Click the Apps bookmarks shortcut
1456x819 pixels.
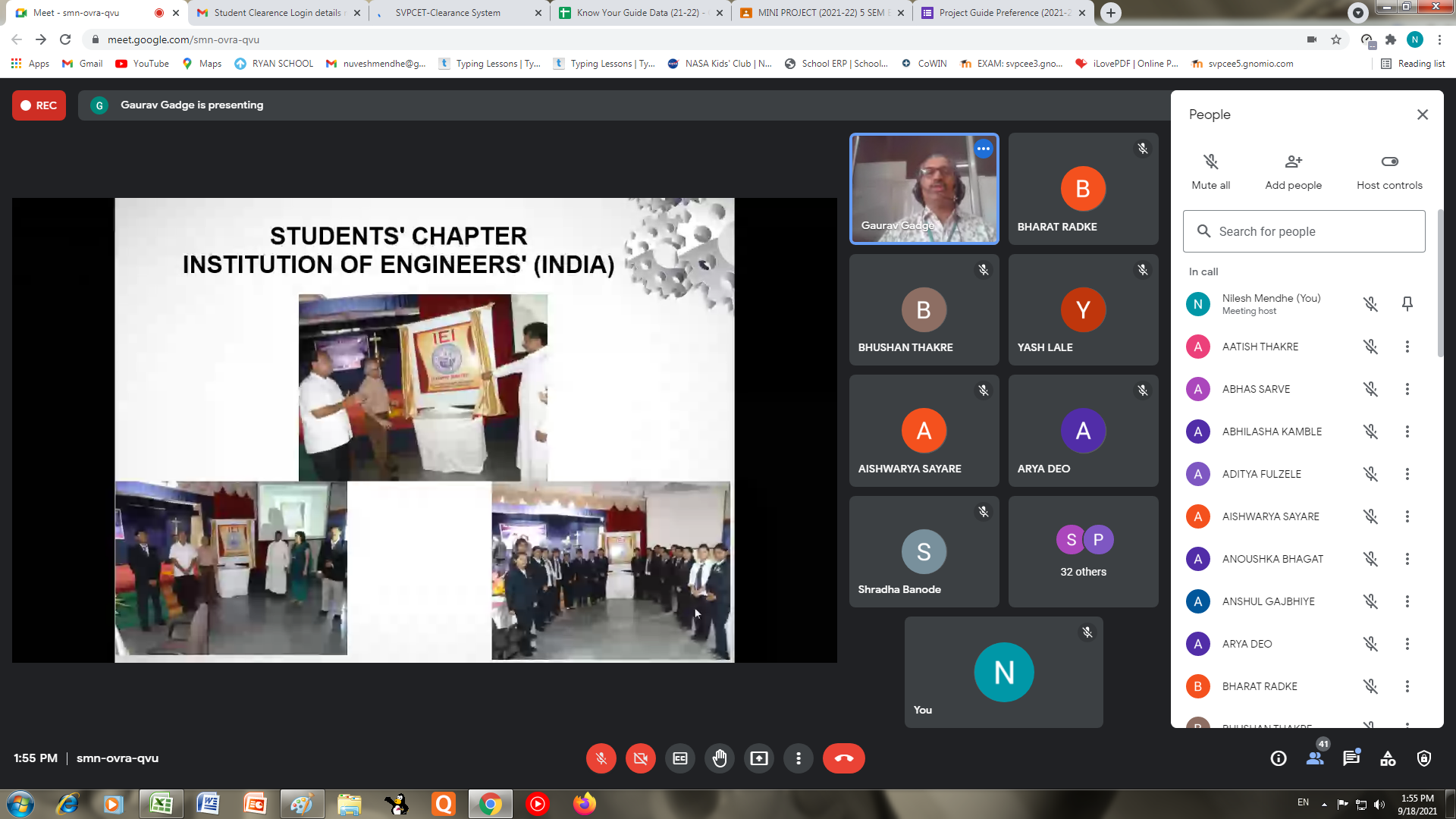30,64
